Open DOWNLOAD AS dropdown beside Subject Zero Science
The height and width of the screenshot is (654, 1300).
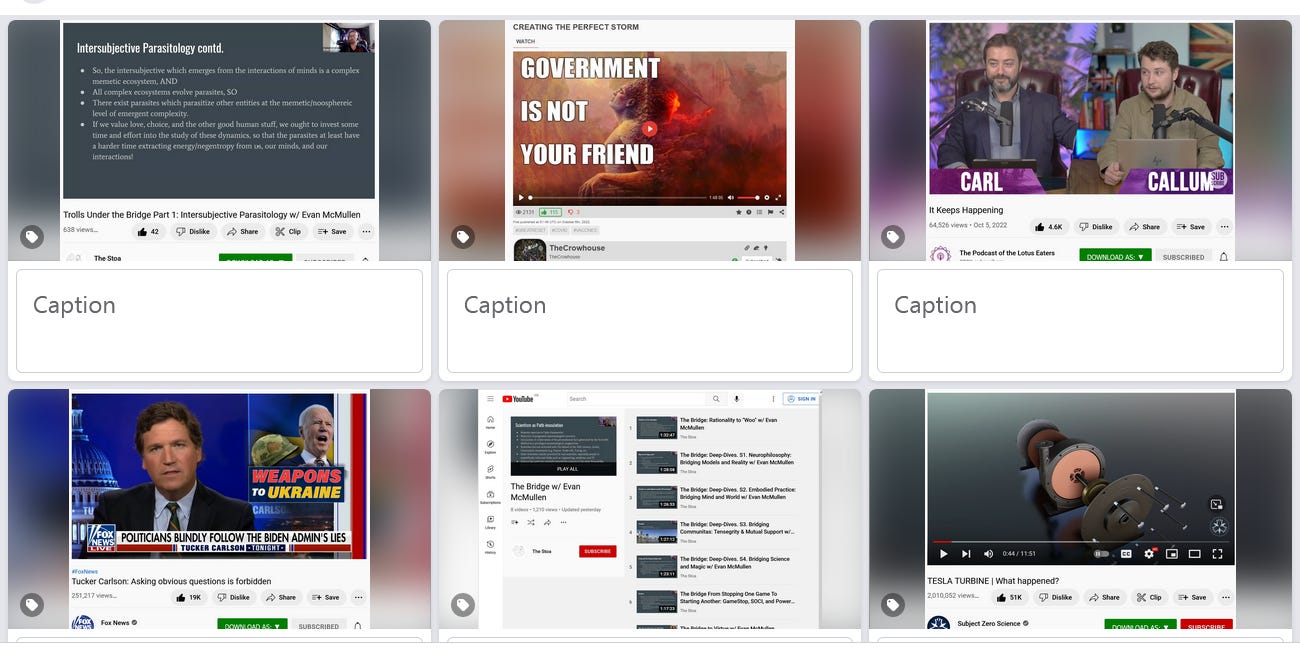click(x=1140, y=626)
